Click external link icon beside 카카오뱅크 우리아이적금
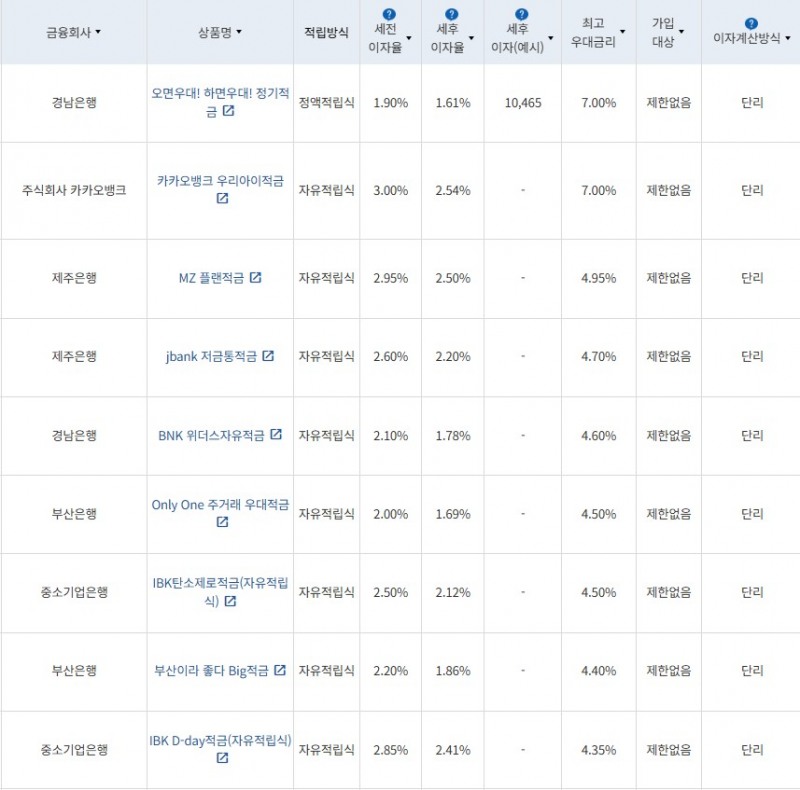 pyautogui.click(x=222, y=199)
